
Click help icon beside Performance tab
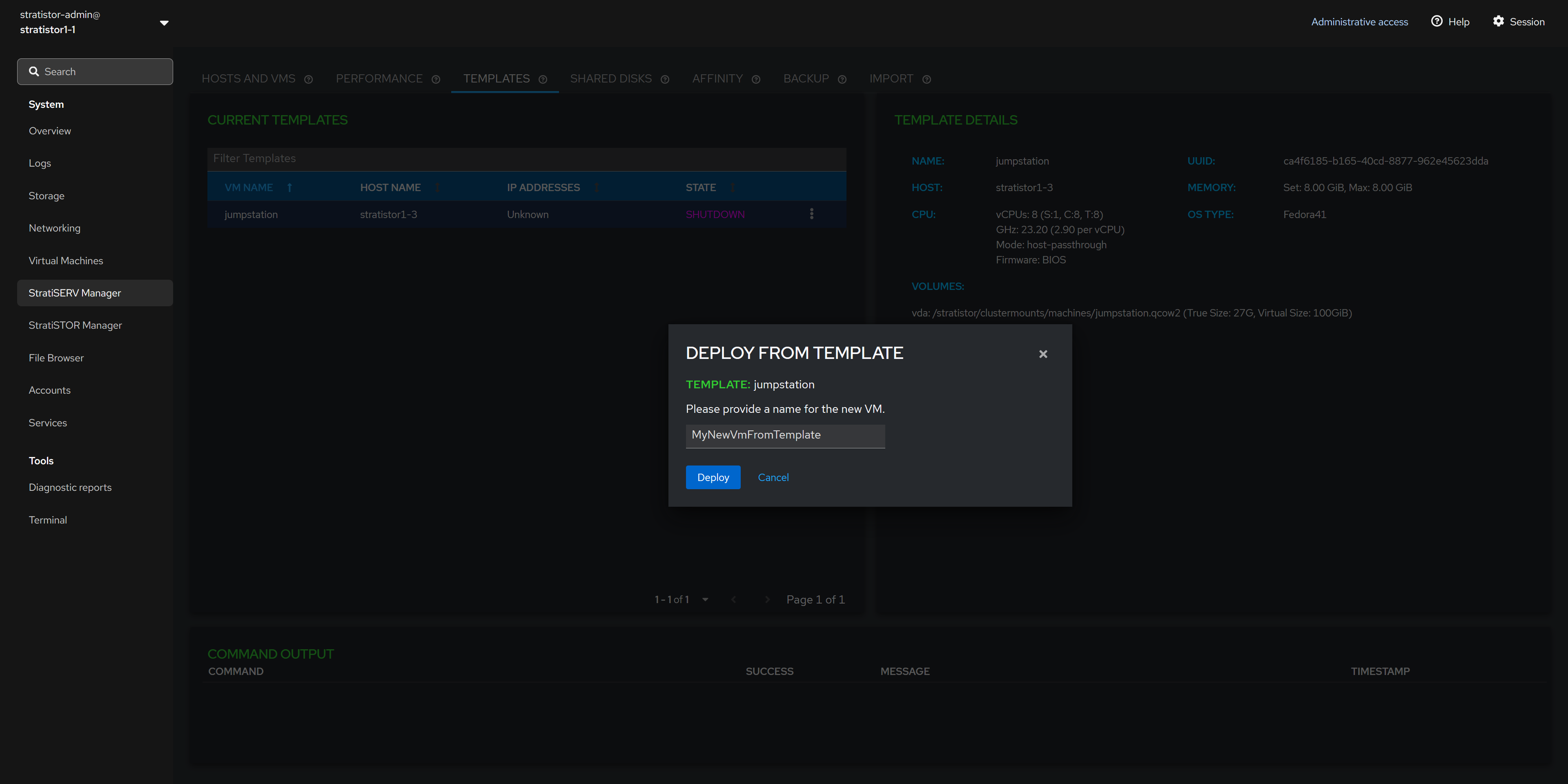(x=436, y=79)
